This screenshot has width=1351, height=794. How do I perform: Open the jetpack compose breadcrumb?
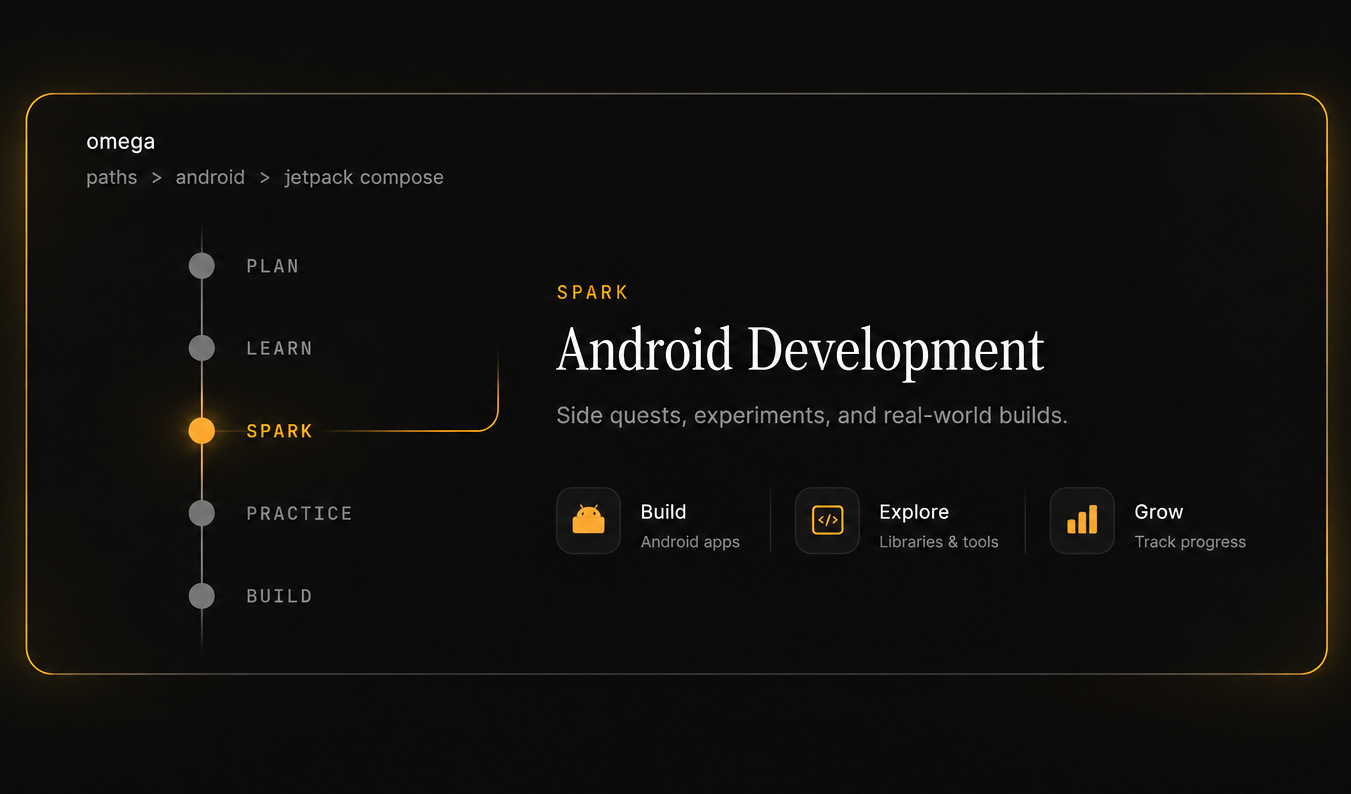tap(364, 178)
